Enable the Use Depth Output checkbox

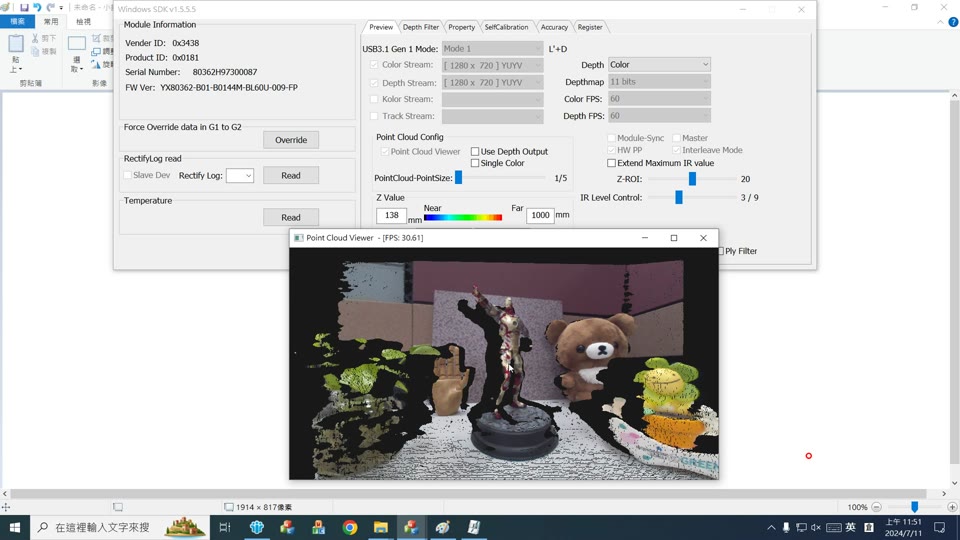[x=475, y=151]
